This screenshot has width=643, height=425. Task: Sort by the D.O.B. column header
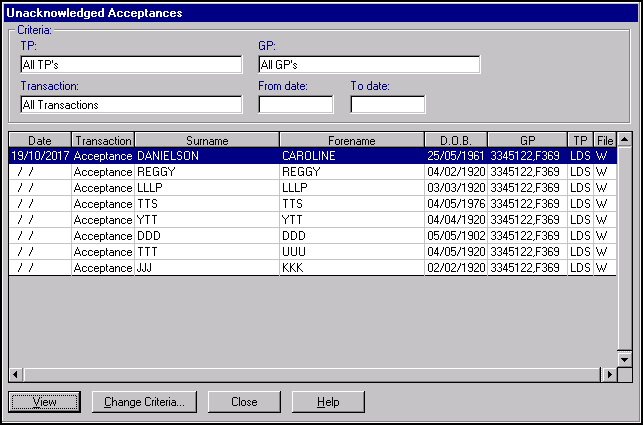455,141
